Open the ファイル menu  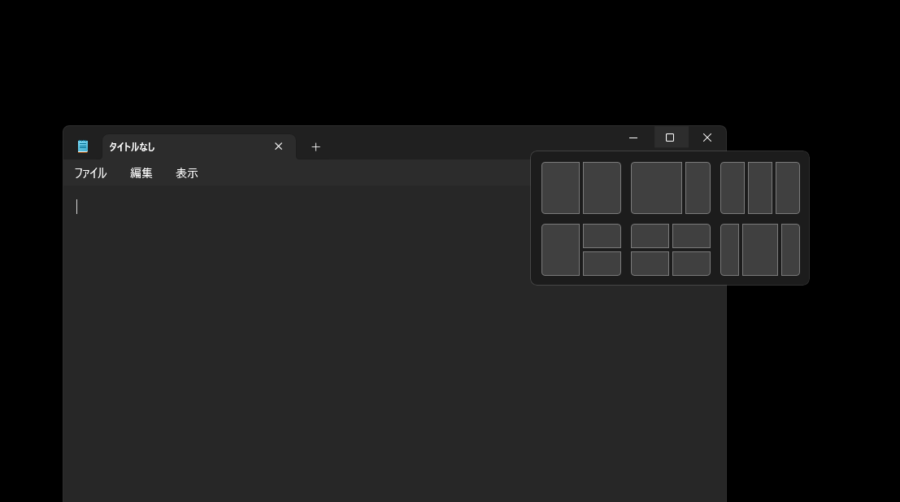(90, 173)
